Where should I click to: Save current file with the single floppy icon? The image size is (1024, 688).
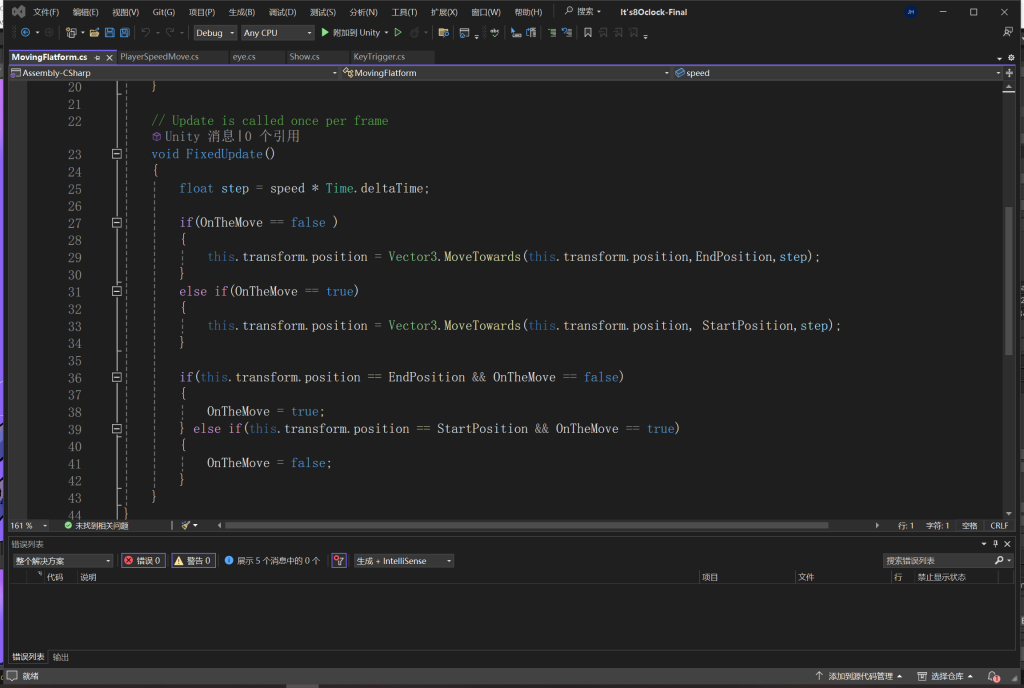(109, 33)
